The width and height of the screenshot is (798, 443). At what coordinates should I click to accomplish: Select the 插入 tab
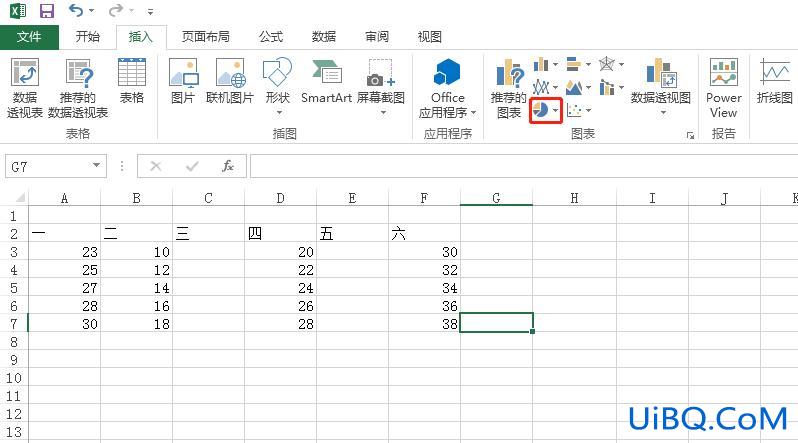pyautogui.click(x=140, y=37)
